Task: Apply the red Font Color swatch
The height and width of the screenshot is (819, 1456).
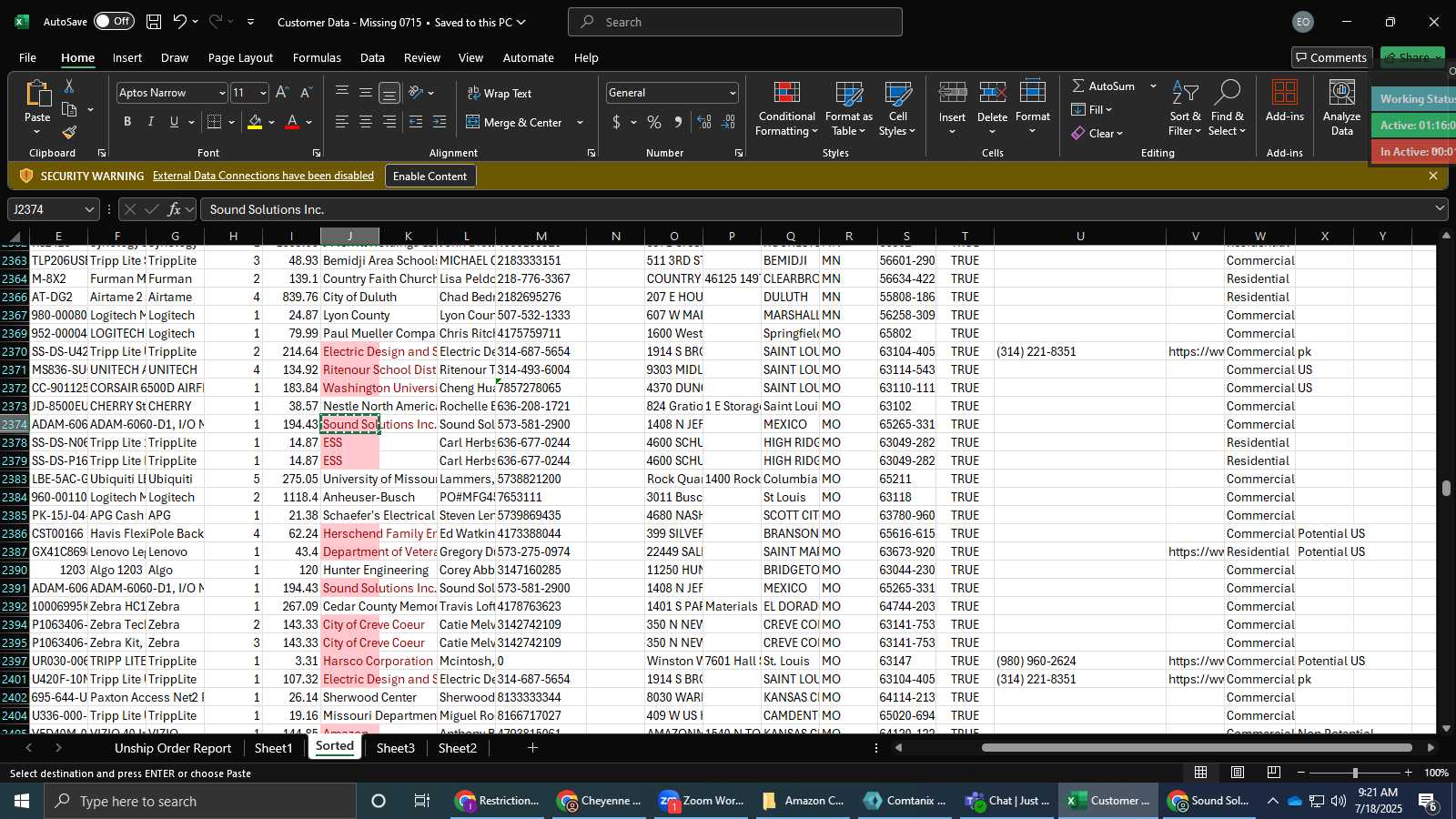Action: click(292, 122)
